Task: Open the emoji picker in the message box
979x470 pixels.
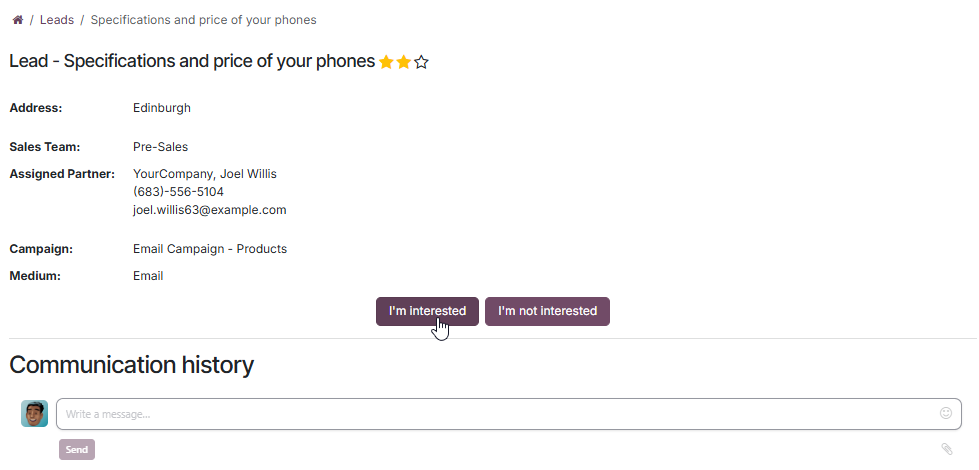Action: click(x=946, y=413)
